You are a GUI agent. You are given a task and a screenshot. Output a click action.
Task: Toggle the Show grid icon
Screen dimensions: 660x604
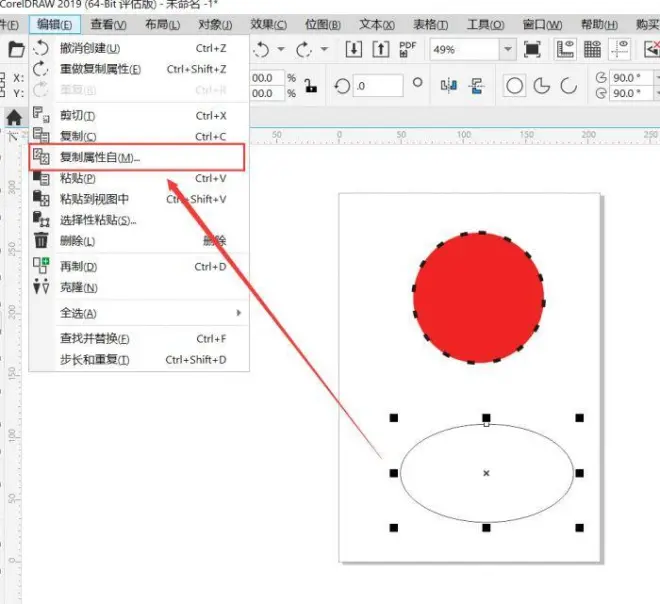point(592,49)
